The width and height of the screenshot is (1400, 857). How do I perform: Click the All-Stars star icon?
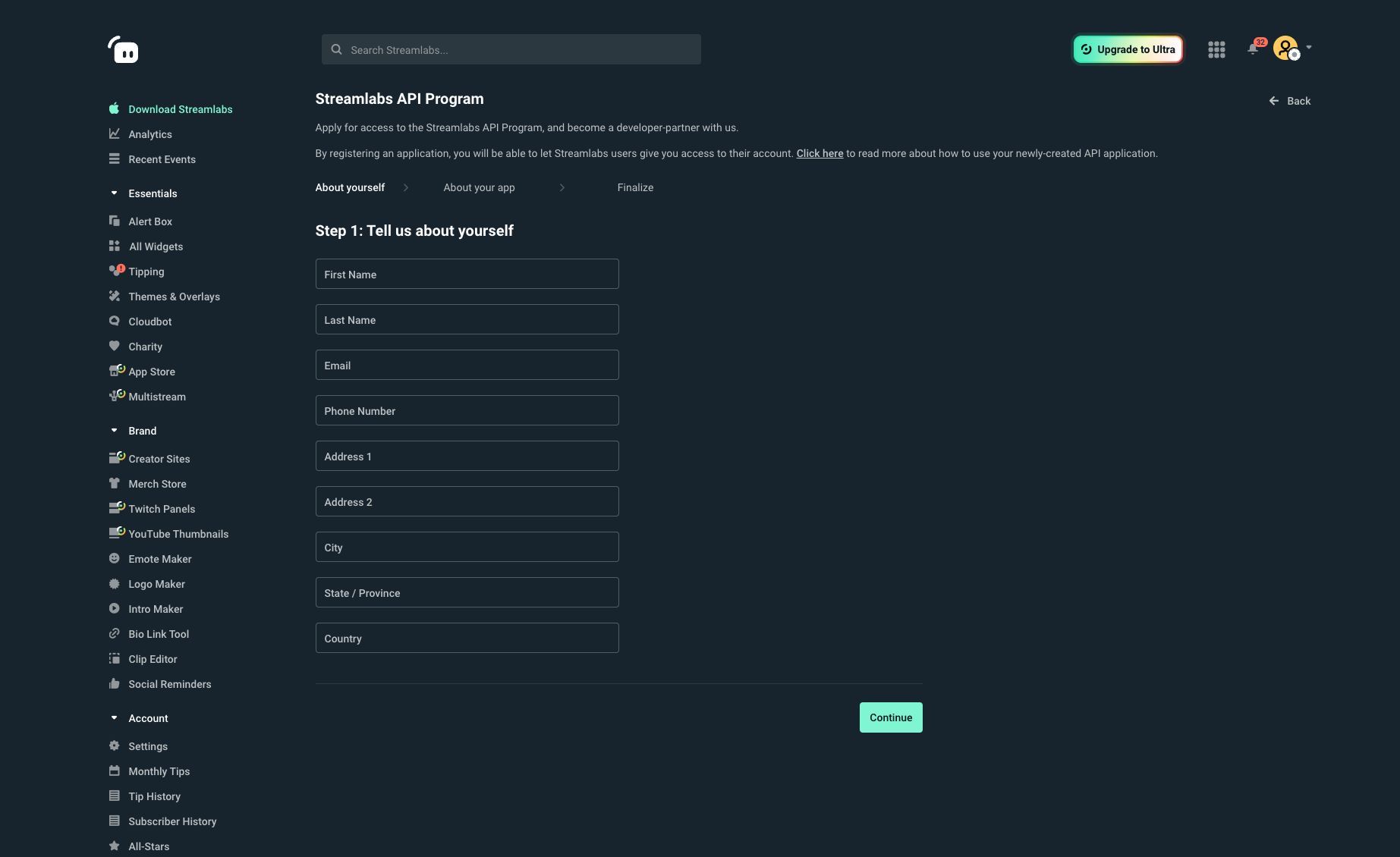tap(114, 846)
